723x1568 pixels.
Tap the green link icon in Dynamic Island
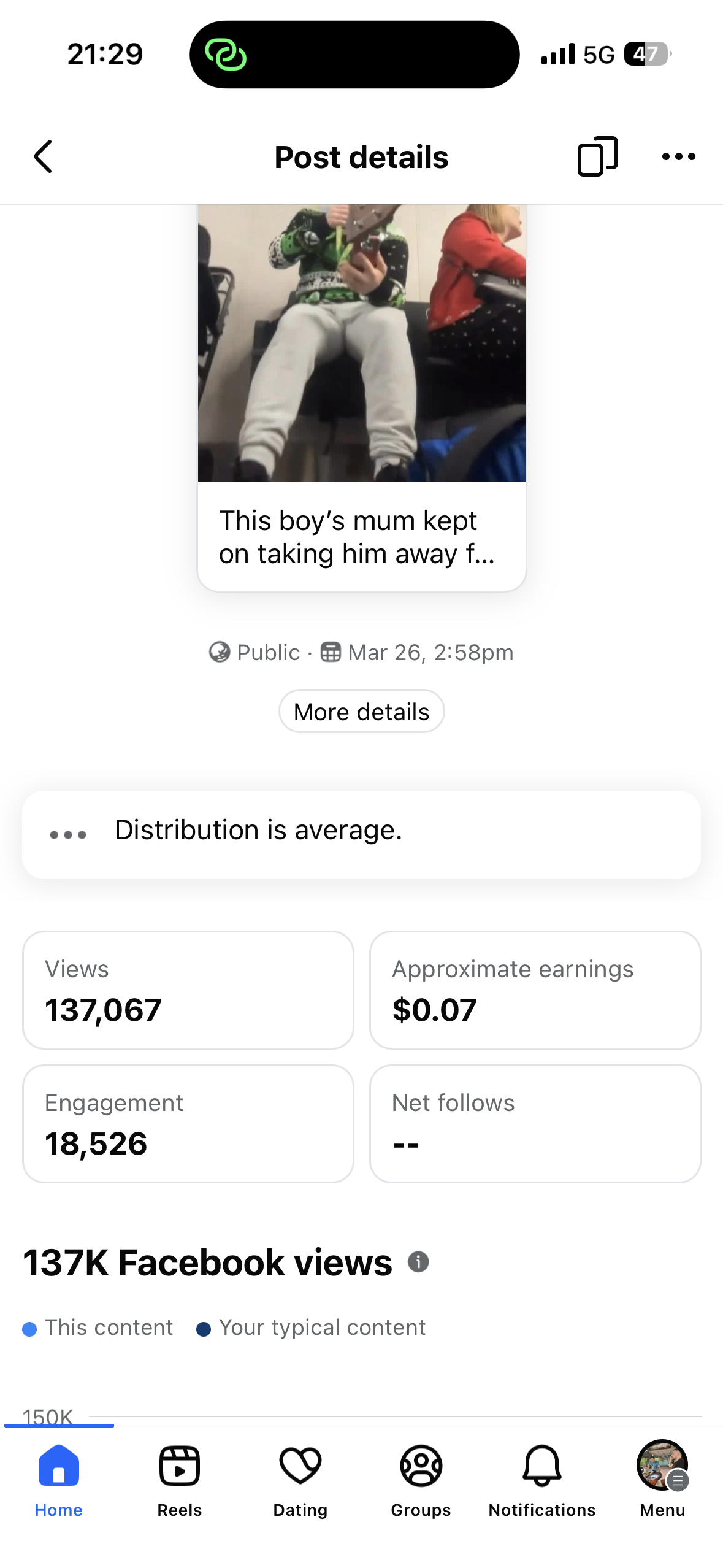(x=226, y=55)
